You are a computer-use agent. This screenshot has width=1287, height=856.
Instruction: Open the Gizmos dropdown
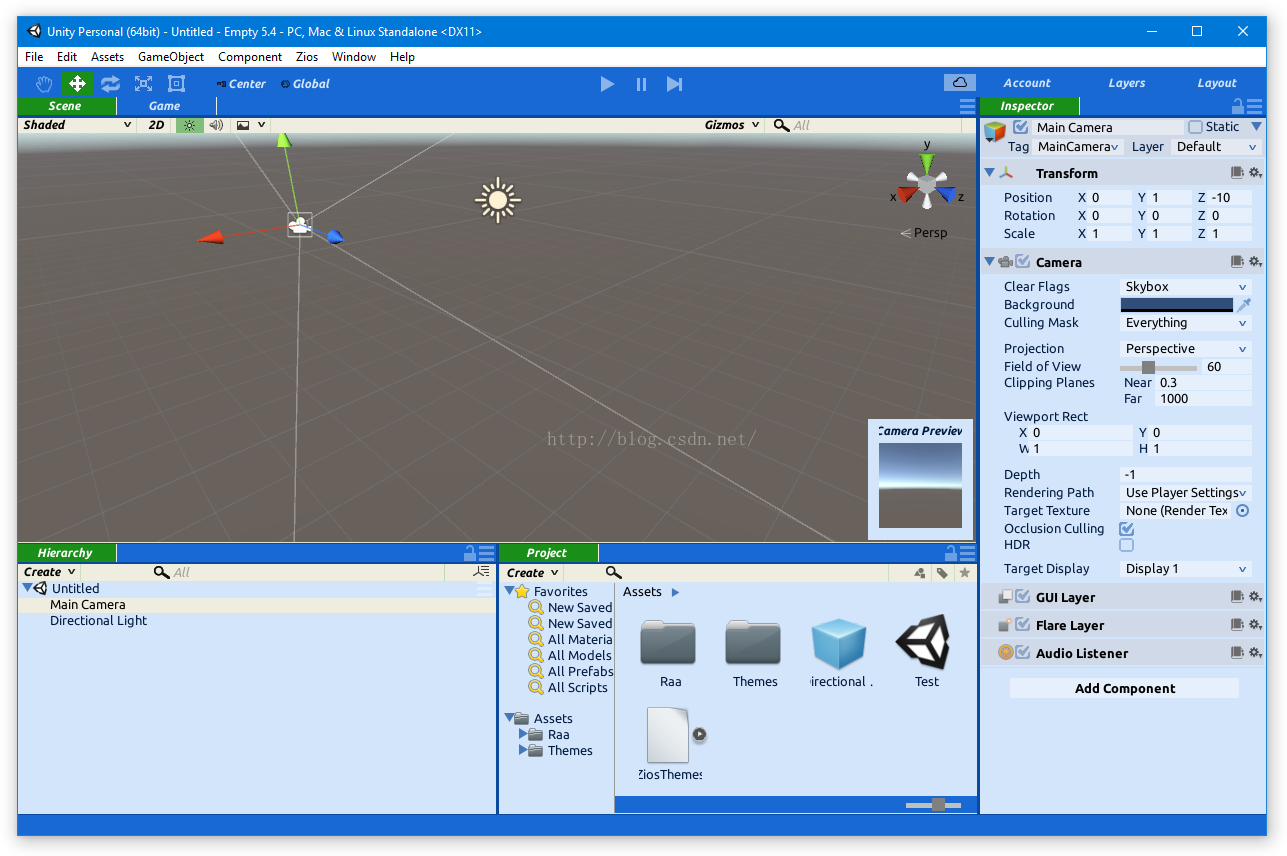(731, 125)
